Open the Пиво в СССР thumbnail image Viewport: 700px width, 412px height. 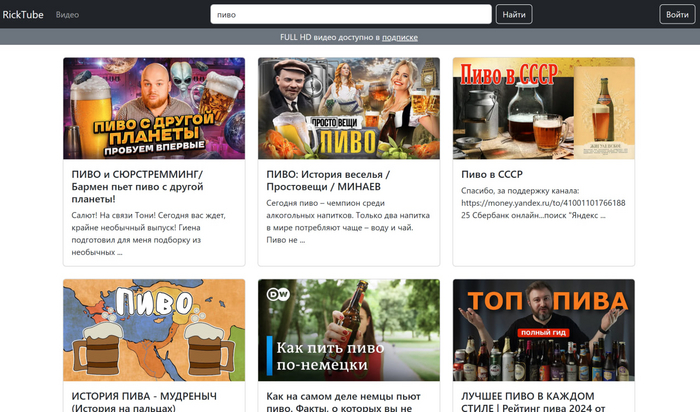[544, 108]
